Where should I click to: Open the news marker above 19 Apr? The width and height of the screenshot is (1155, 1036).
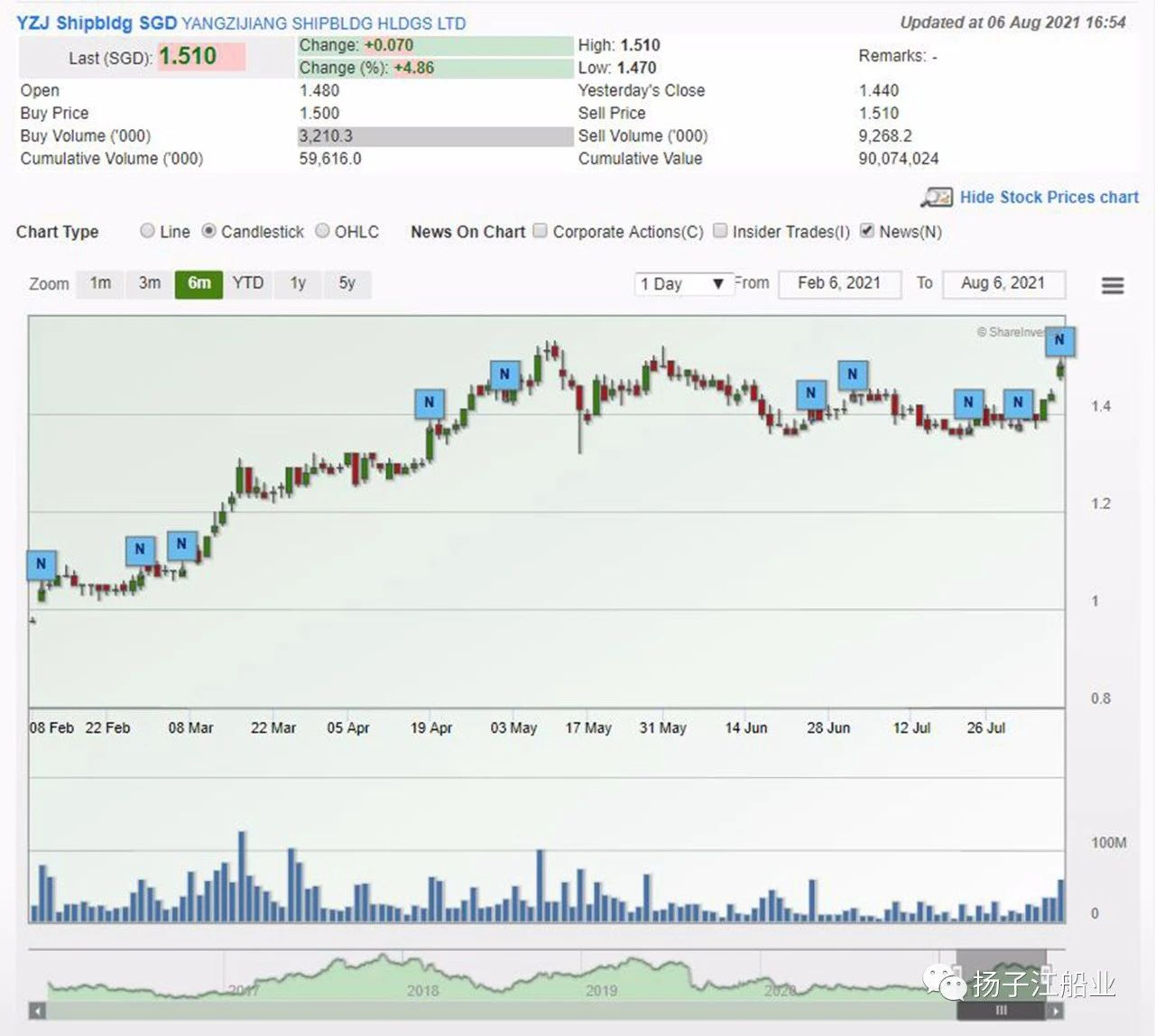tap(430, 402)
